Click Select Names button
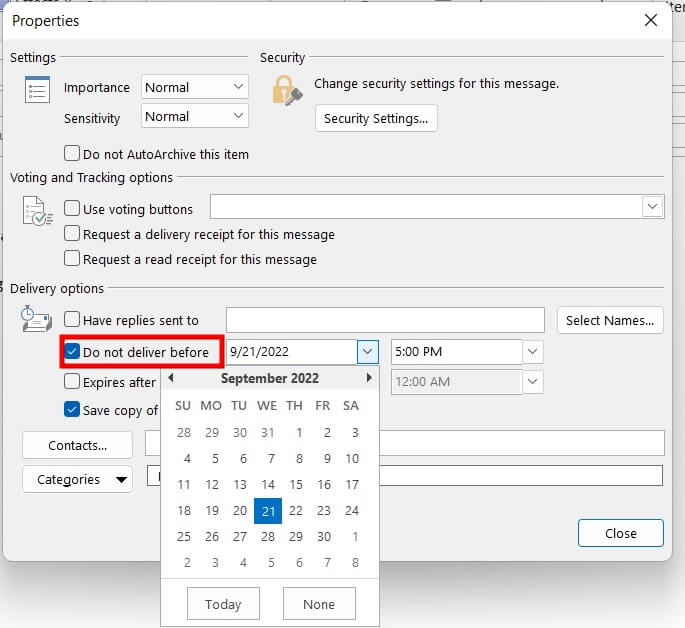This screenshot has width=685, height=628. click(610, 321)
